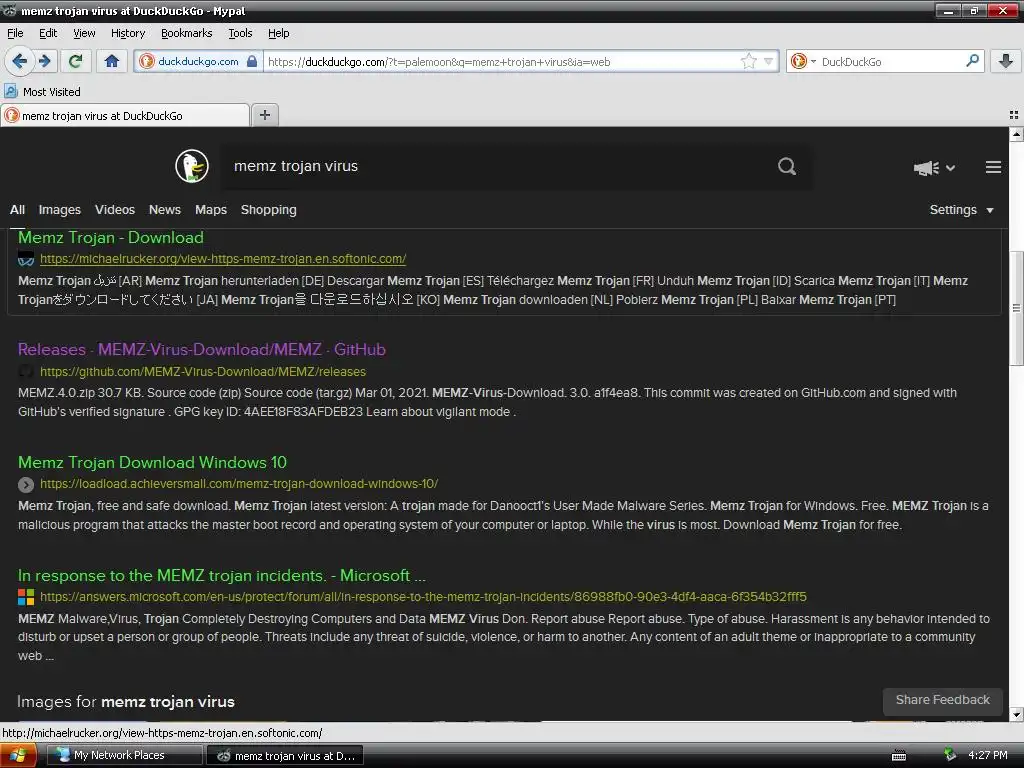This screenshot has height=768, width=1024.
Task: Open the Windows Start button
Action: pyautogui.click(x=18, y=756)
